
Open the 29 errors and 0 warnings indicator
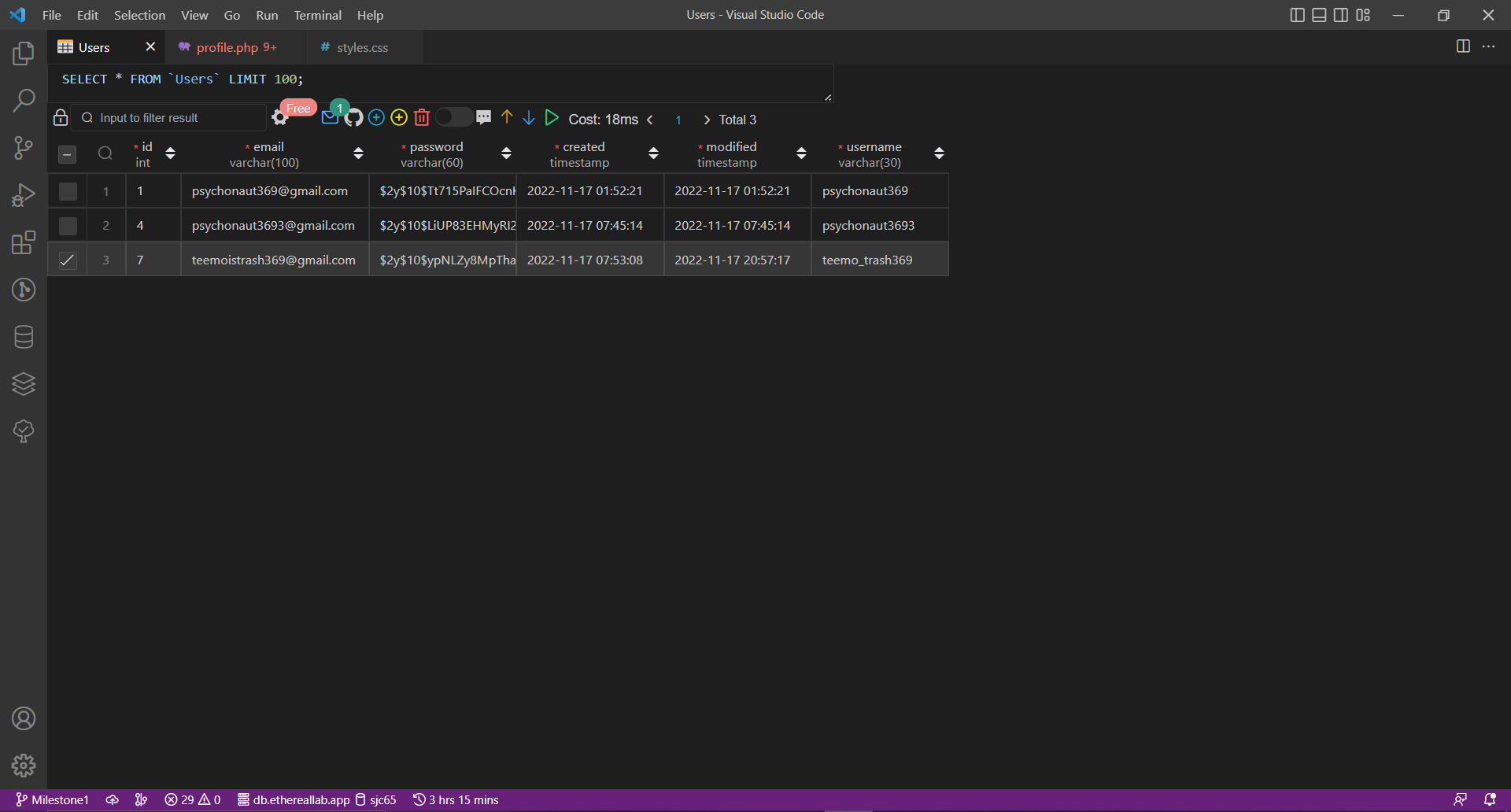pyautogui.click(x=193, y=799)
